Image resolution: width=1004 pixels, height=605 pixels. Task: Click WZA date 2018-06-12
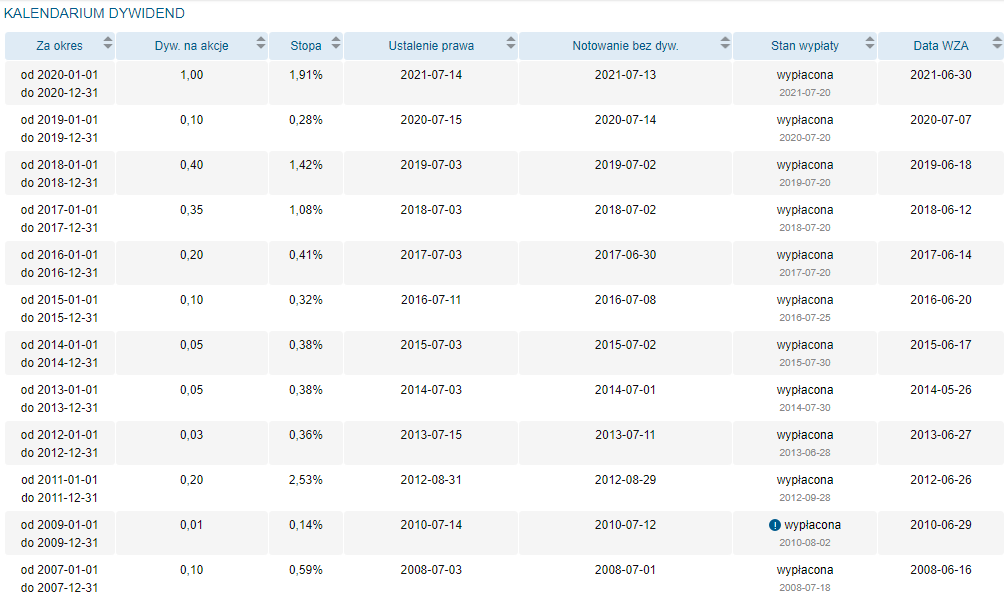coord(941,210)
